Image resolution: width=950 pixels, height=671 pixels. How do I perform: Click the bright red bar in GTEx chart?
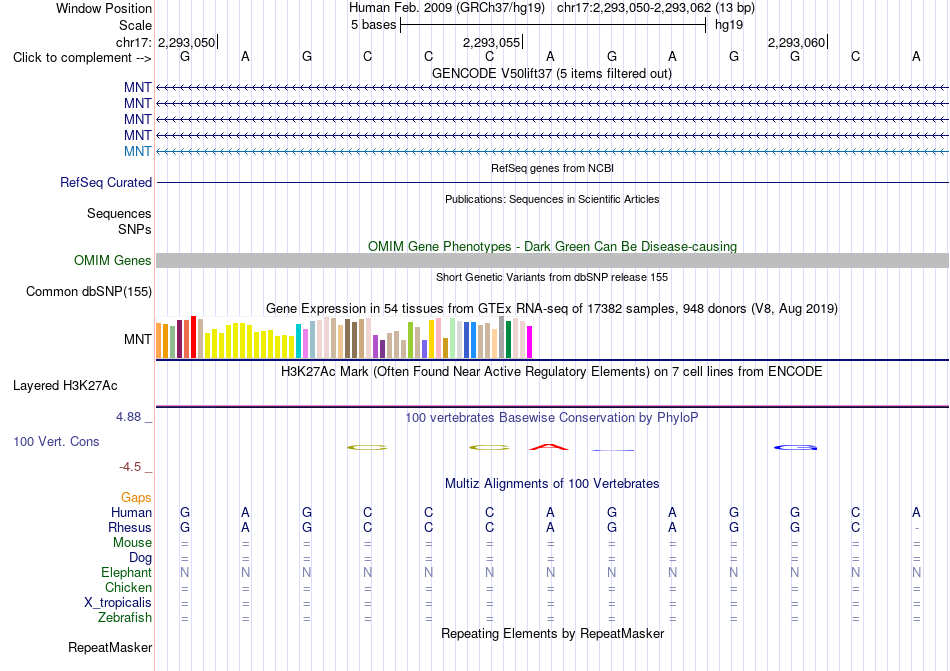click(193, 337)
